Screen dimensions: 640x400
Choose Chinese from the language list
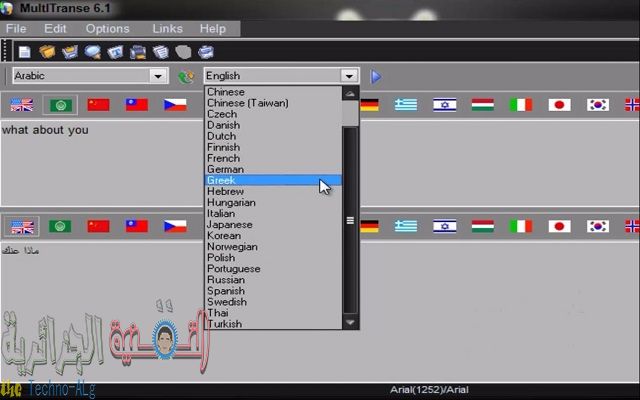click(273, 92)
